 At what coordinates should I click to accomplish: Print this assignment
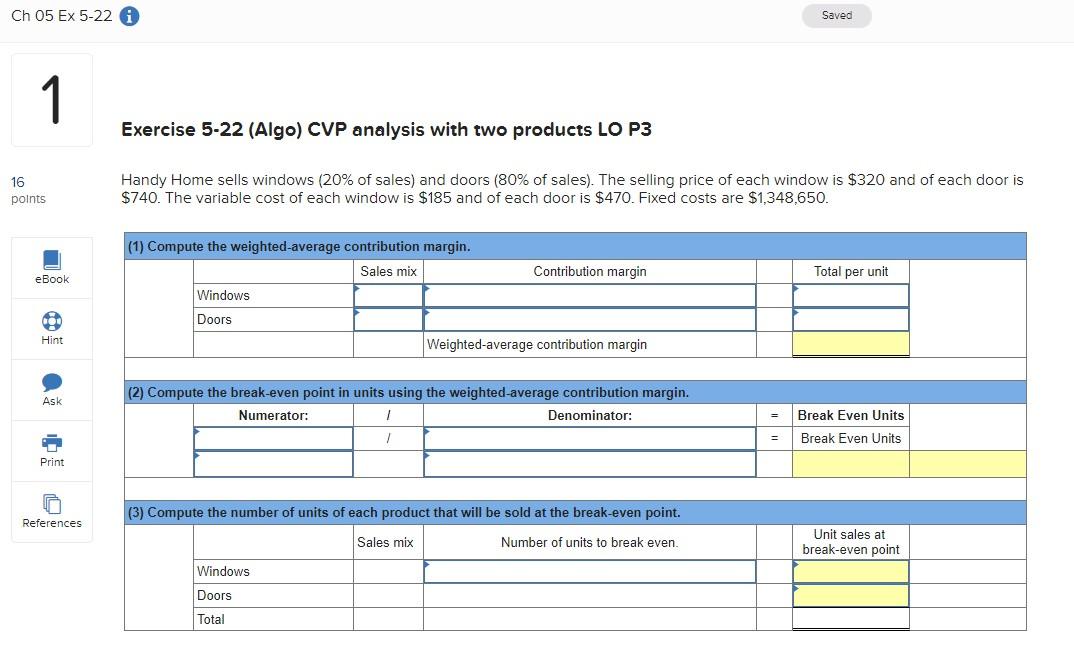[51, 450]
